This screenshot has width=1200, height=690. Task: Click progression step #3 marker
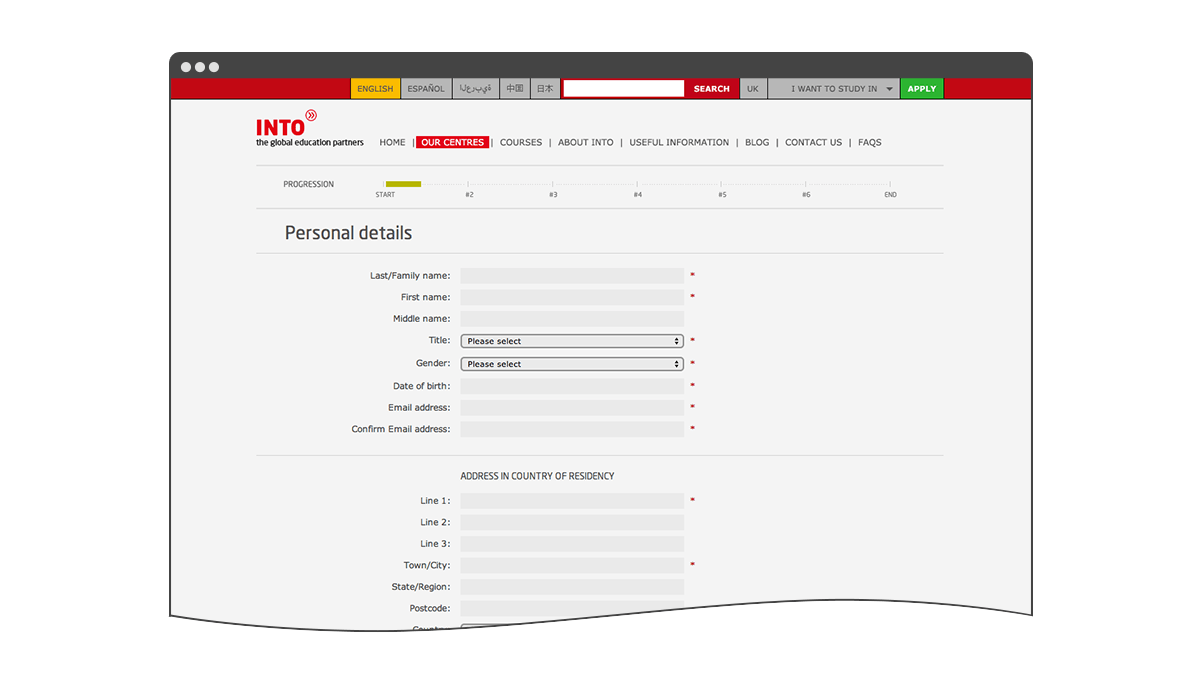click(x=553, y=194)
